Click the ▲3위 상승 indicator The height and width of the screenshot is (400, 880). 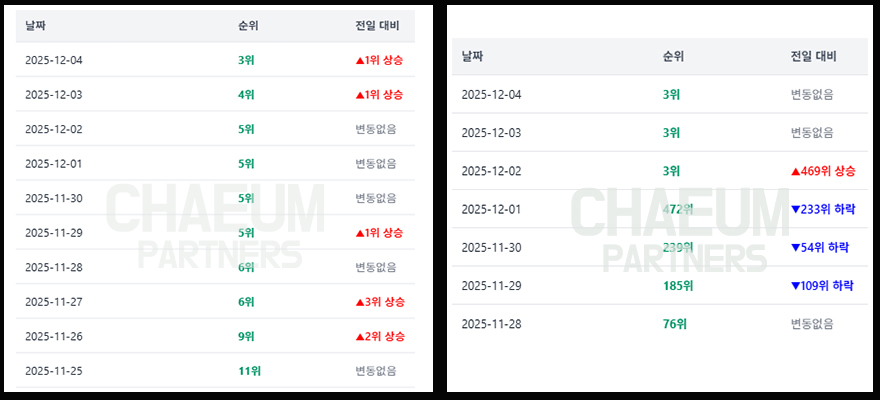(379, 302)
